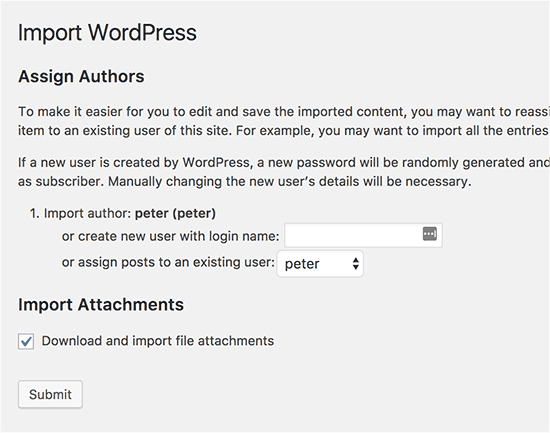Uncheck Download and import file attachments
This screenshot has height=433, width=550.
point(26,341)
